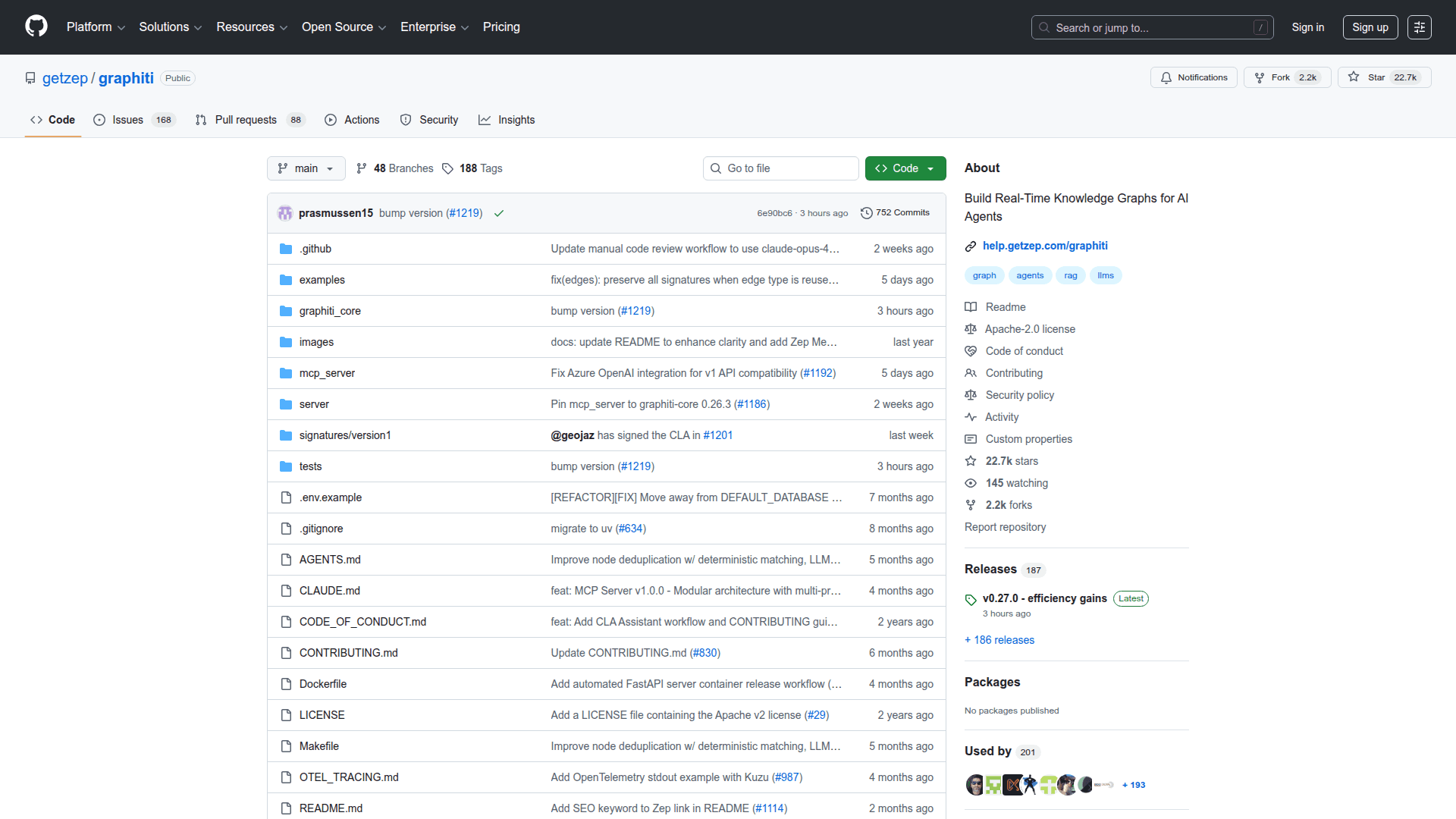Open the 752 Commits history
Screen dimensions: 1456x819
pos(895,213)
